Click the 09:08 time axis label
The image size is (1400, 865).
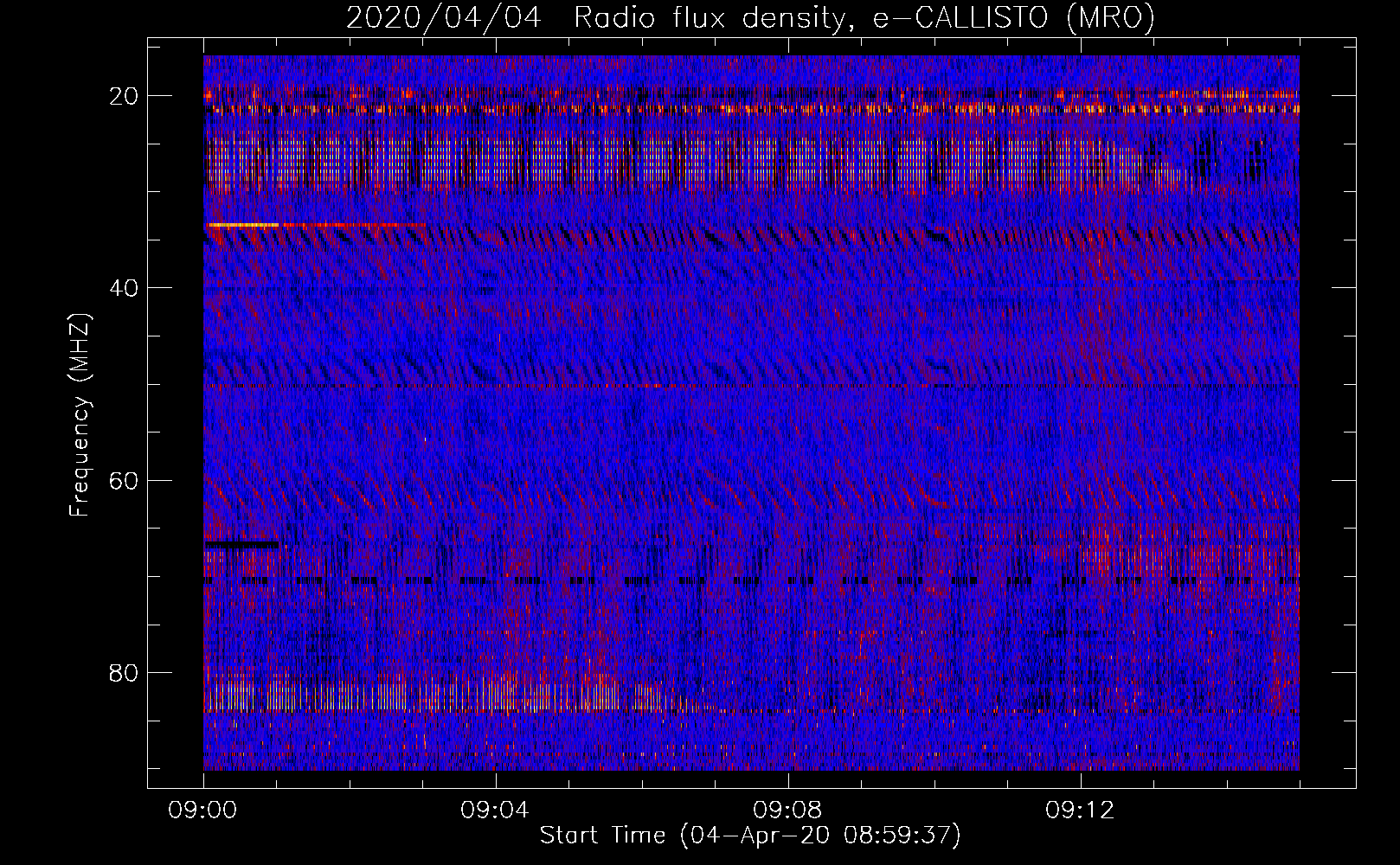(788, 811)
